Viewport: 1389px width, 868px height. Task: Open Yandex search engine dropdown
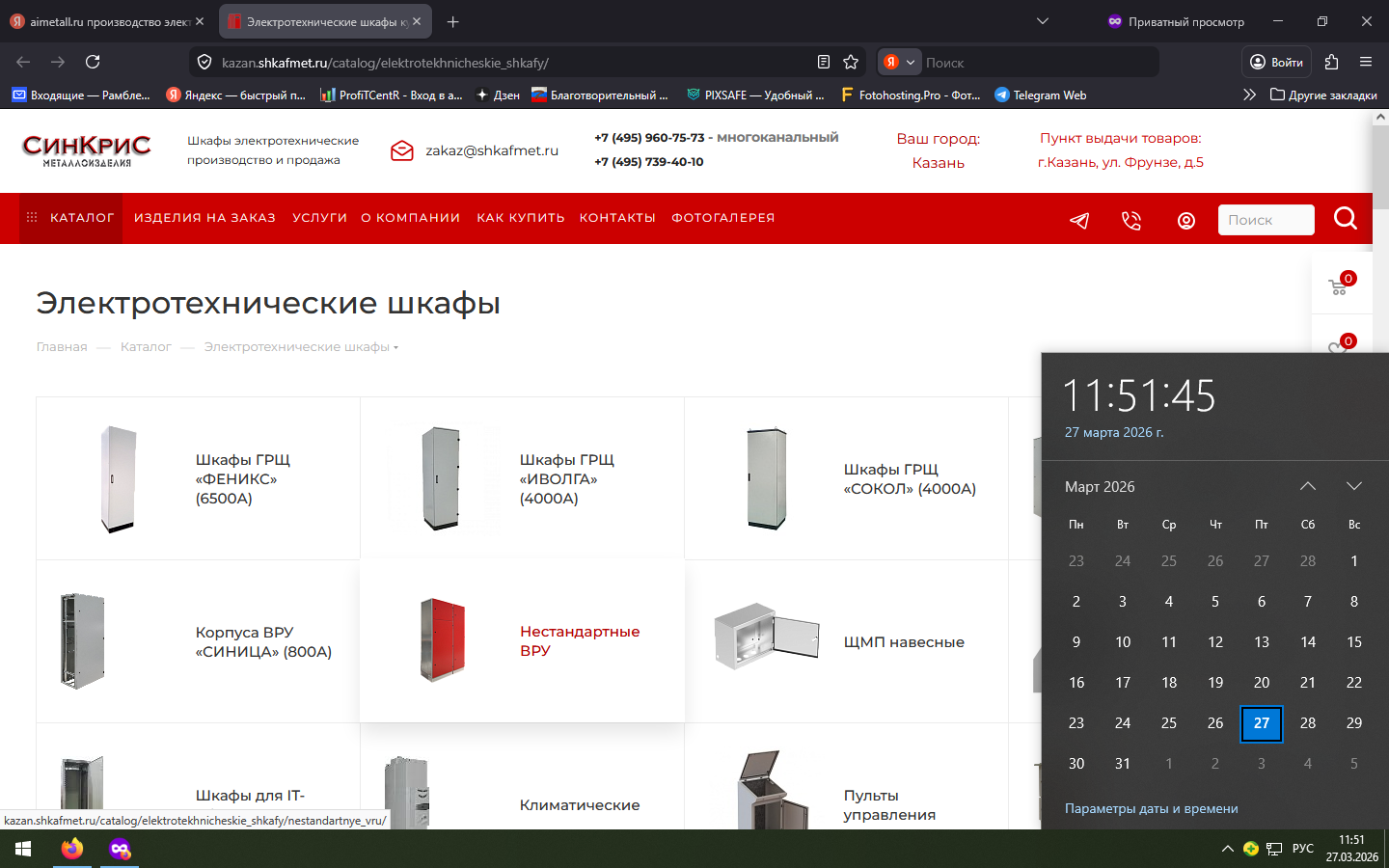(x=900, y=62)
